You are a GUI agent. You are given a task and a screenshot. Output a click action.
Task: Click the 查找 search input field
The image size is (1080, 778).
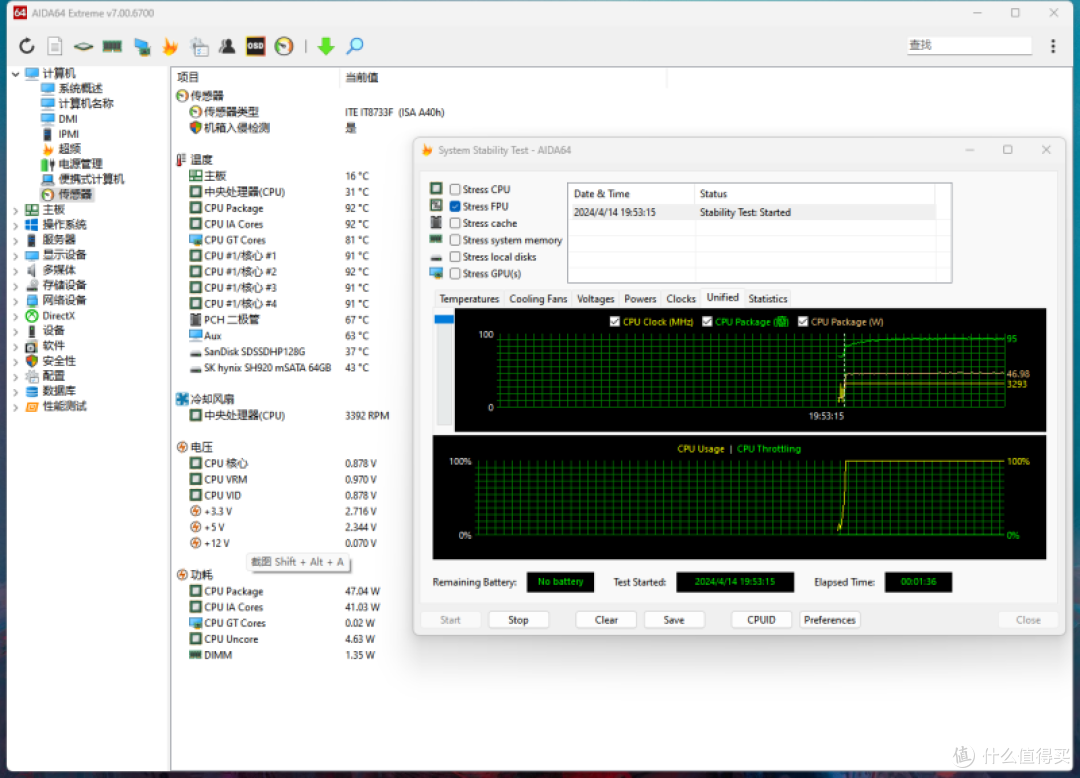tap(969, 45)
